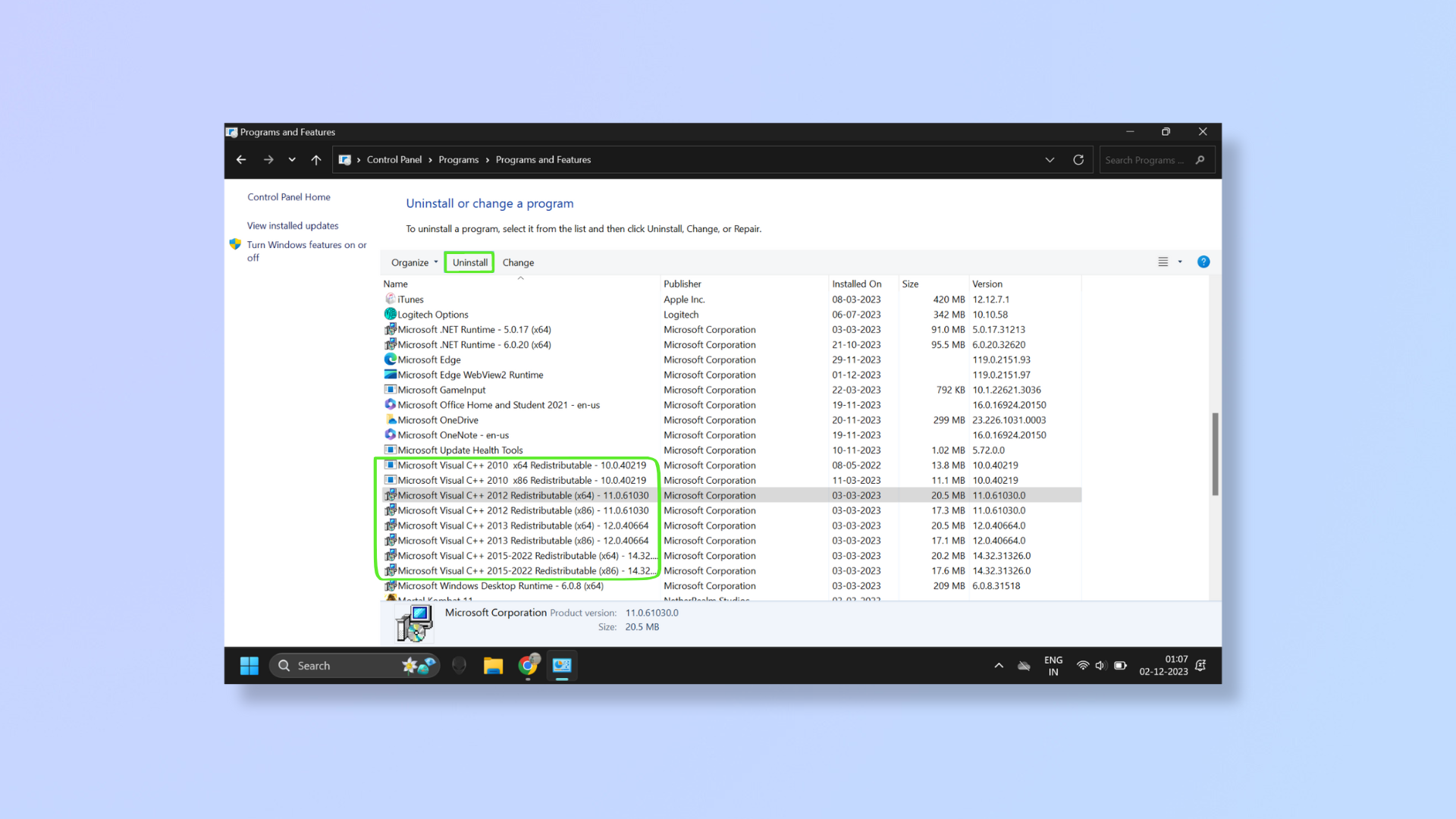Click the view options list icon
This screenshot has width=1456, height=819.
[1163, 262]
